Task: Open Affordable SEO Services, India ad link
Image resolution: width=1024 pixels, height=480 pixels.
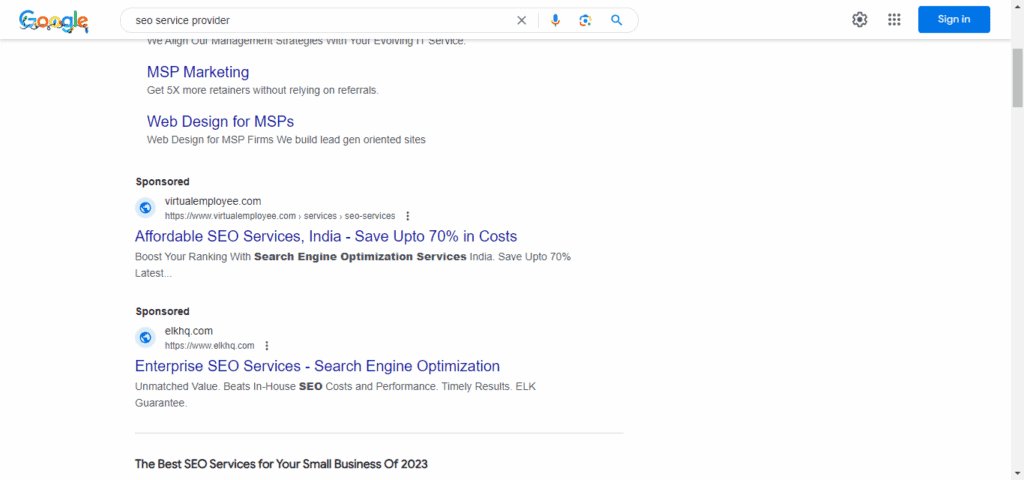Action: pyautogui.click(x=326, y=236)
